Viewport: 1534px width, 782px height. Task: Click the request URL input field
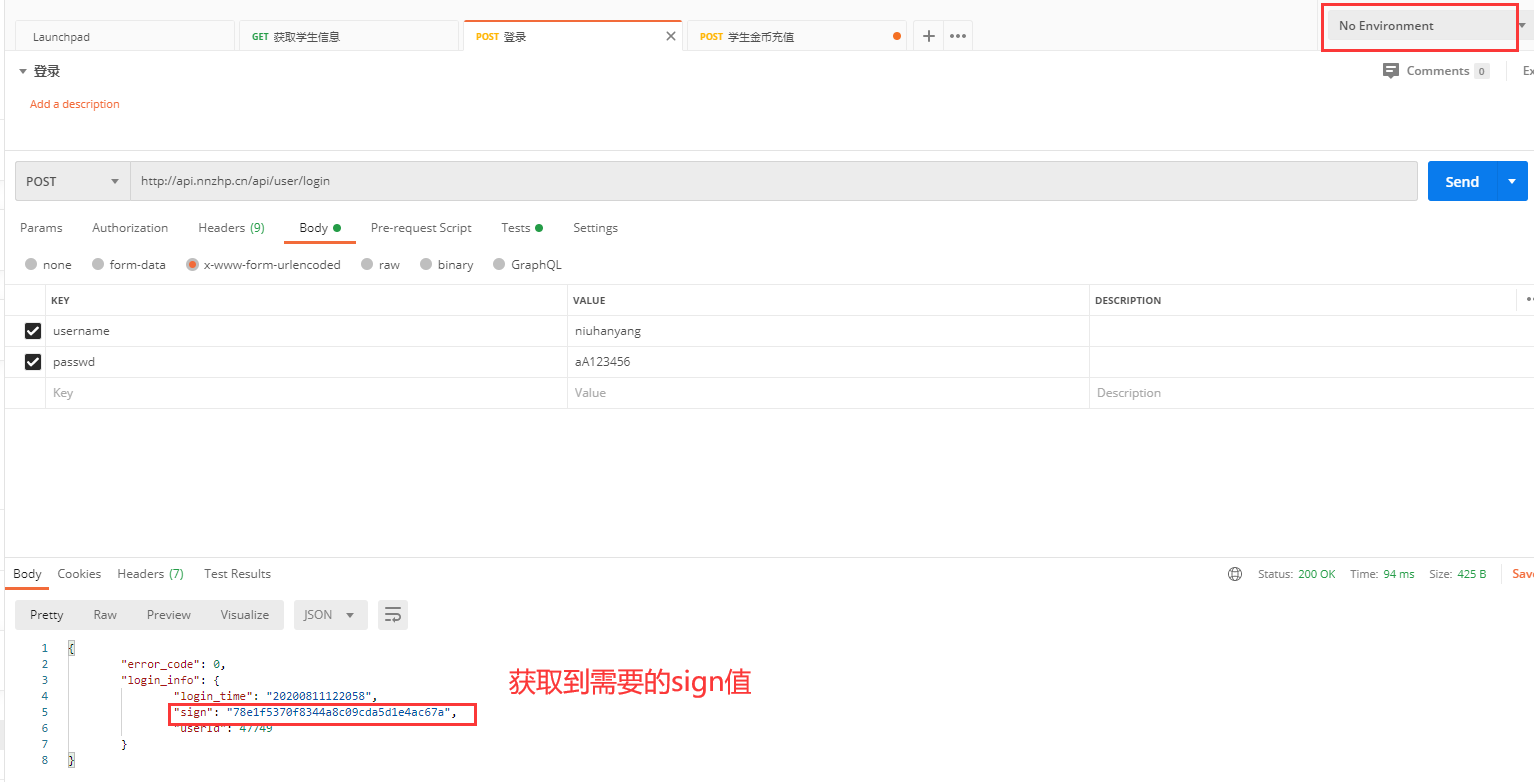(x=600, y=181)
